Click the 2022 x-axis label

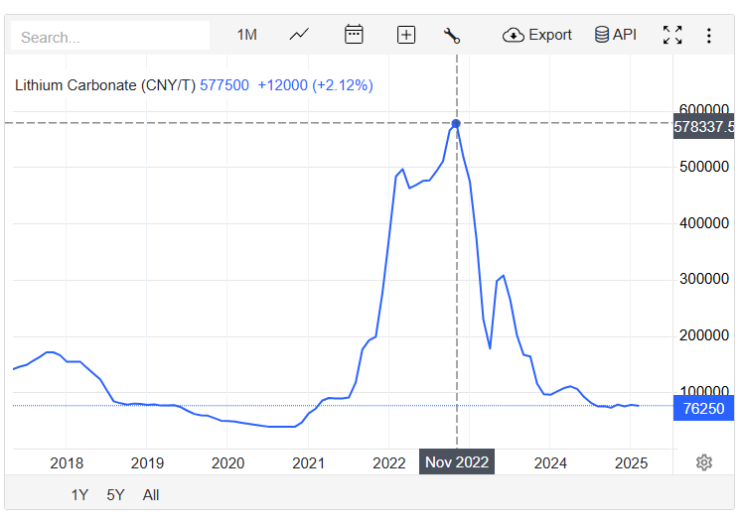[x=389, y=463]
